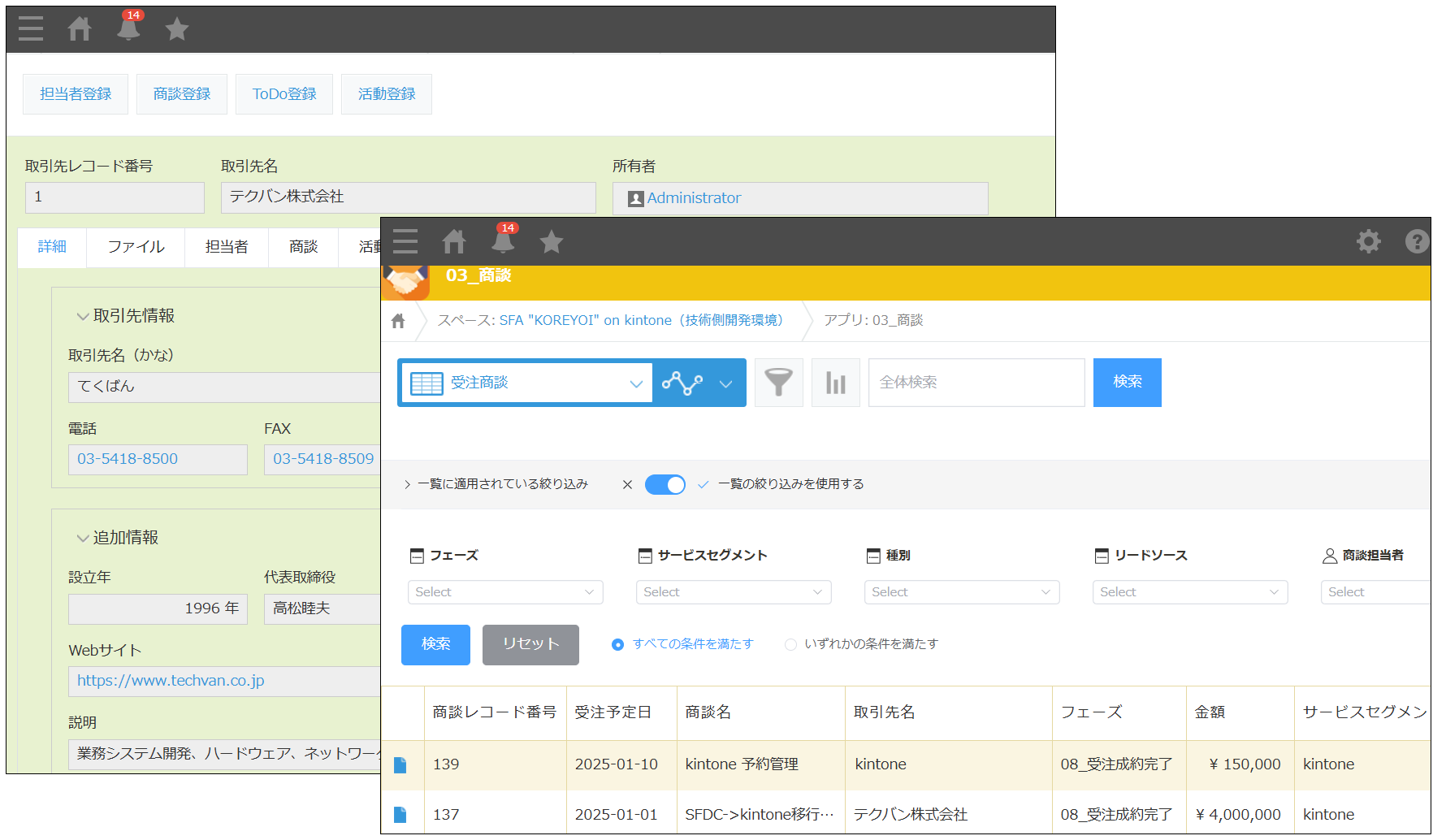
Task: Click the settings gear icon
Action: 1368,241
